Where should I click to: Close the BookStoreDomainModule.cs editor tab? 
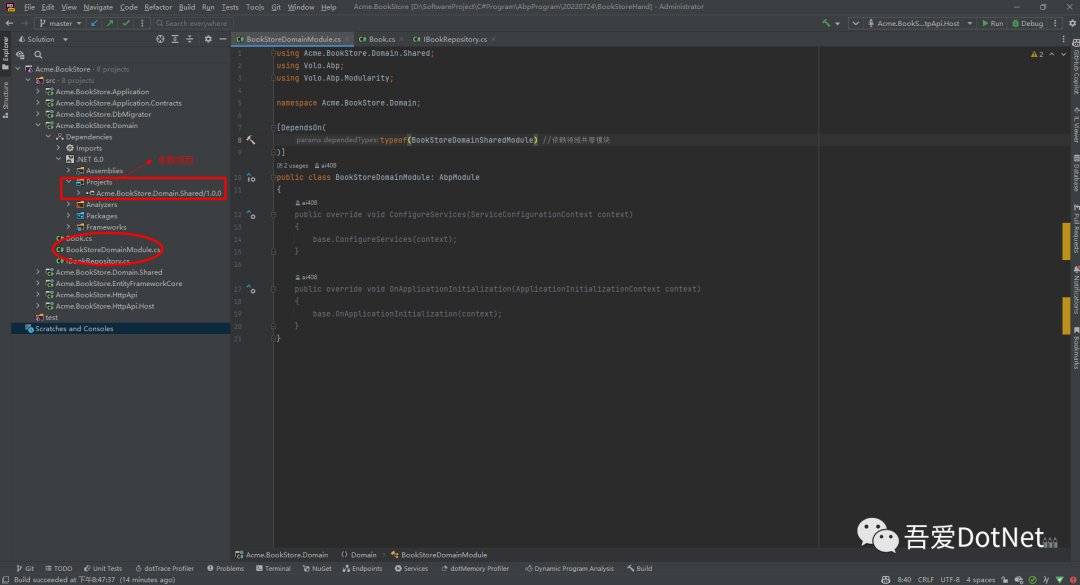(347, 39)
